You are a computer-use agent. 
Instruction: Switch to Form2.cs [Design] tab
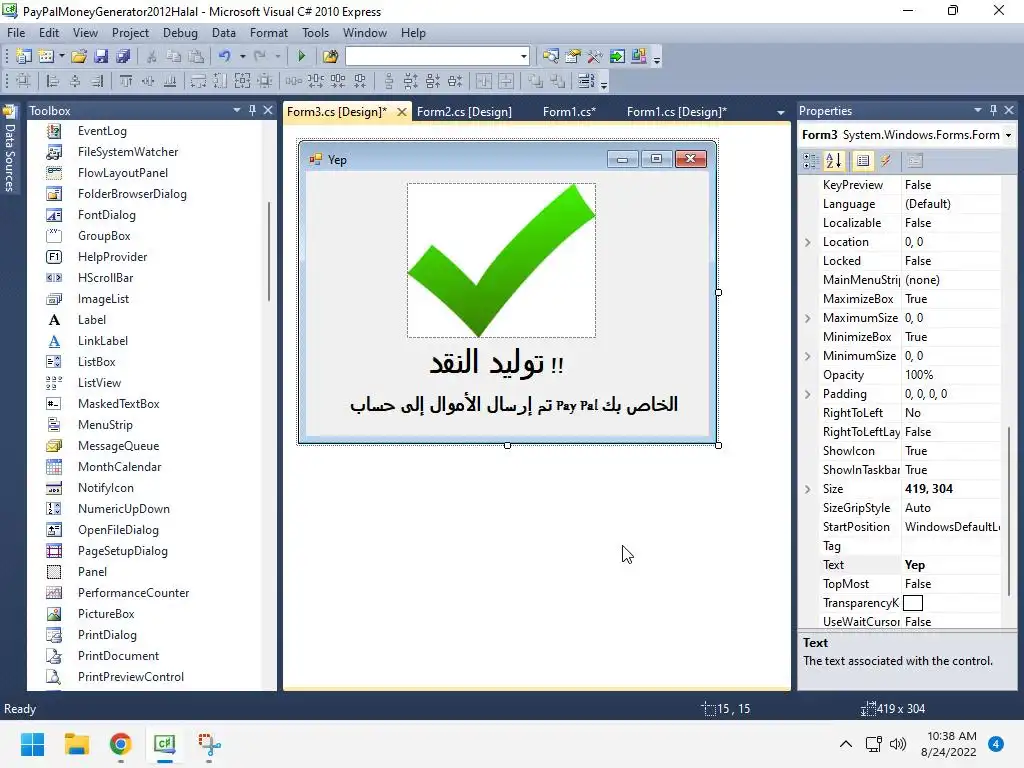[x=464, y=112]
